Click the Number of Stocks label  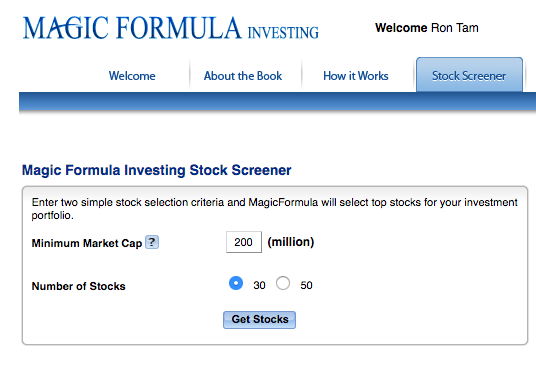pyautogui.click(x=79, y=286)
